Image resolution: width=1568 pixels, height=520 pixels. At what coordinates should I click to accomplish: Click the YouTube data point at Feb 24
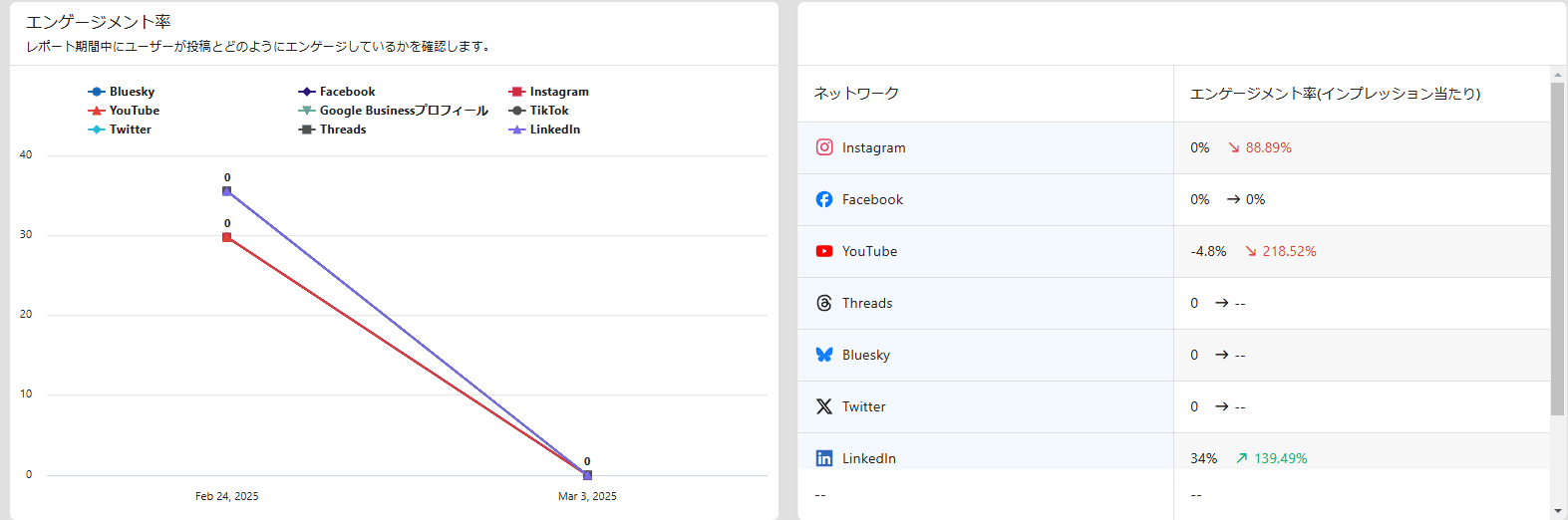[x=227, y=237]
